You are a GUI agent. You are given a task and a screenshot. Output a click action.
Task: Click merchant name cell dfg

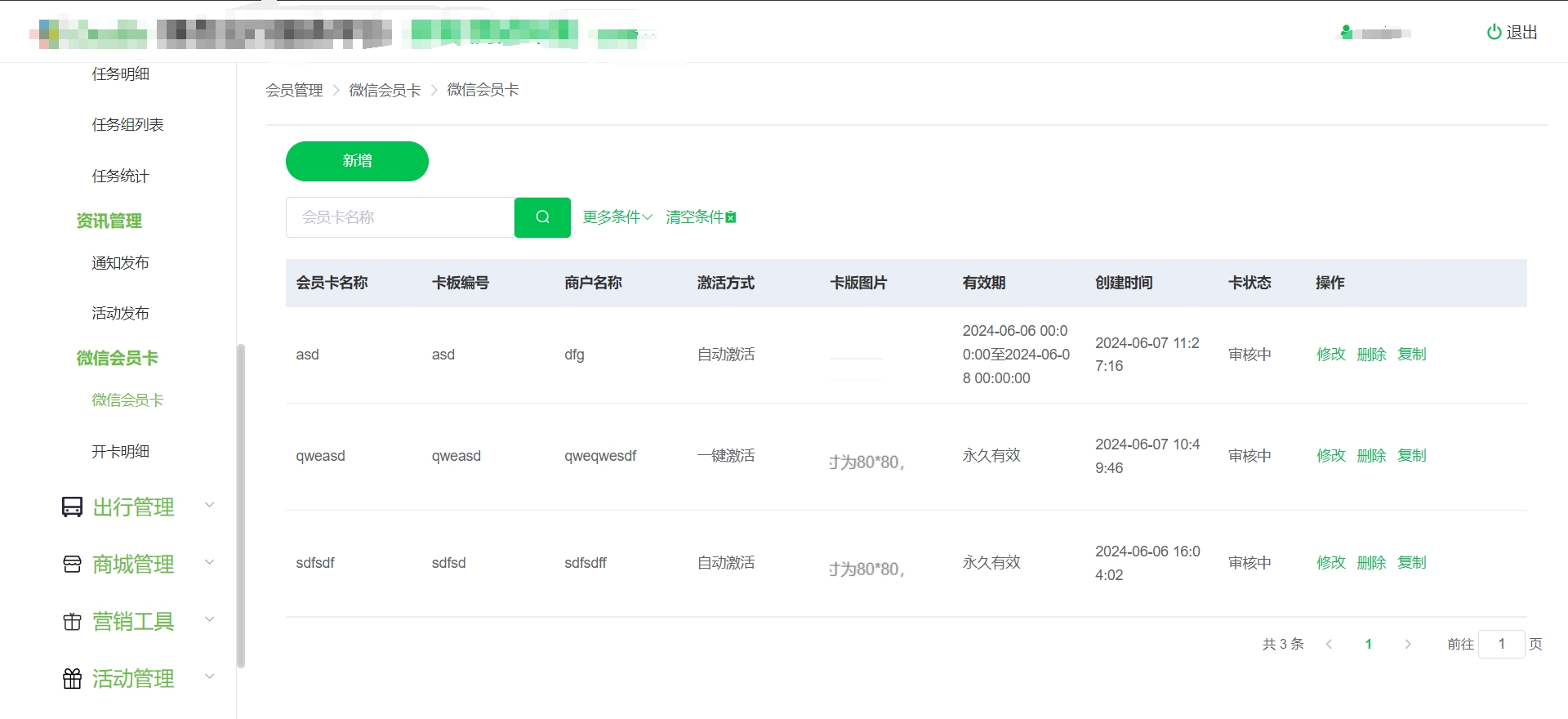tap(574, 355)
